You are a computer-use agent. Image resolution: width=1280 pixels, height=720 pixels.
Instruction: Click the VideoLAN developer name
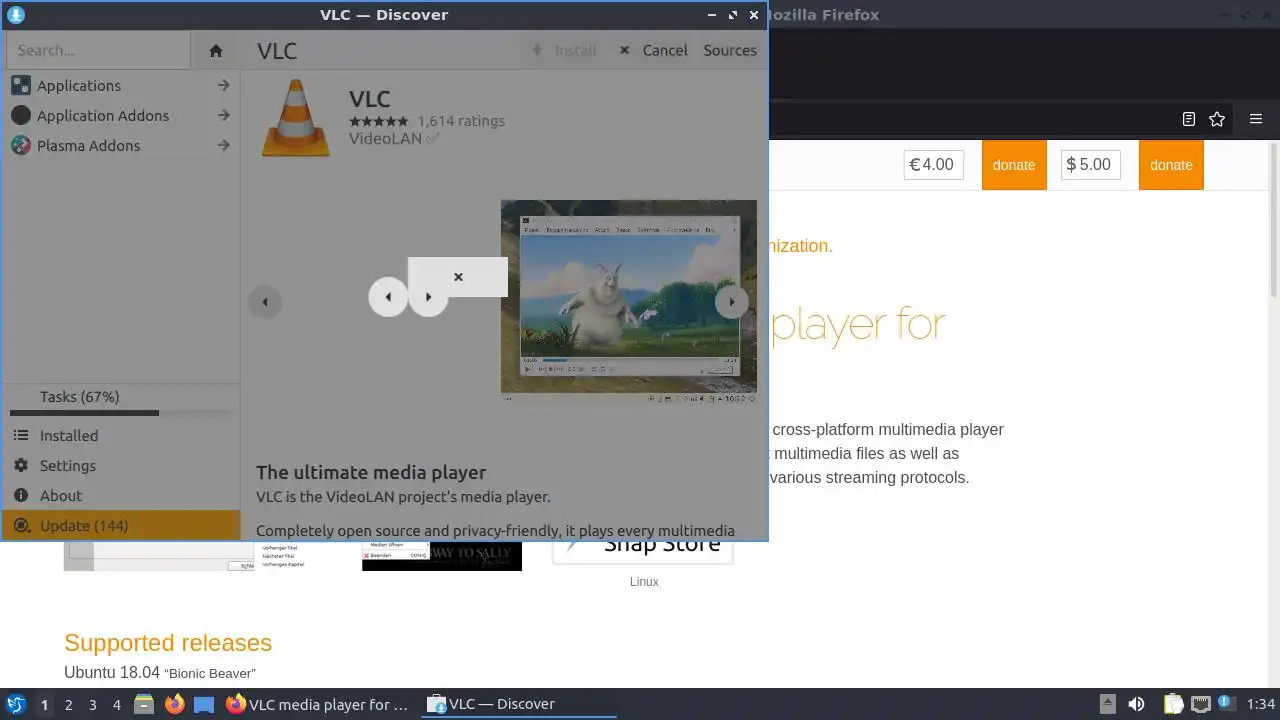tap(386, 139)
